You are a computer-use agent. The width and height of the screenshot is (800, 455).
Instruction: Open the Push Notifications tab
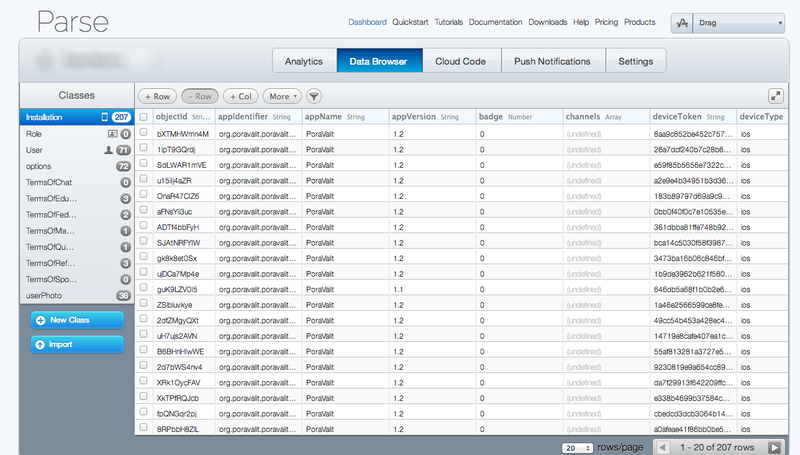pos(553,61)
